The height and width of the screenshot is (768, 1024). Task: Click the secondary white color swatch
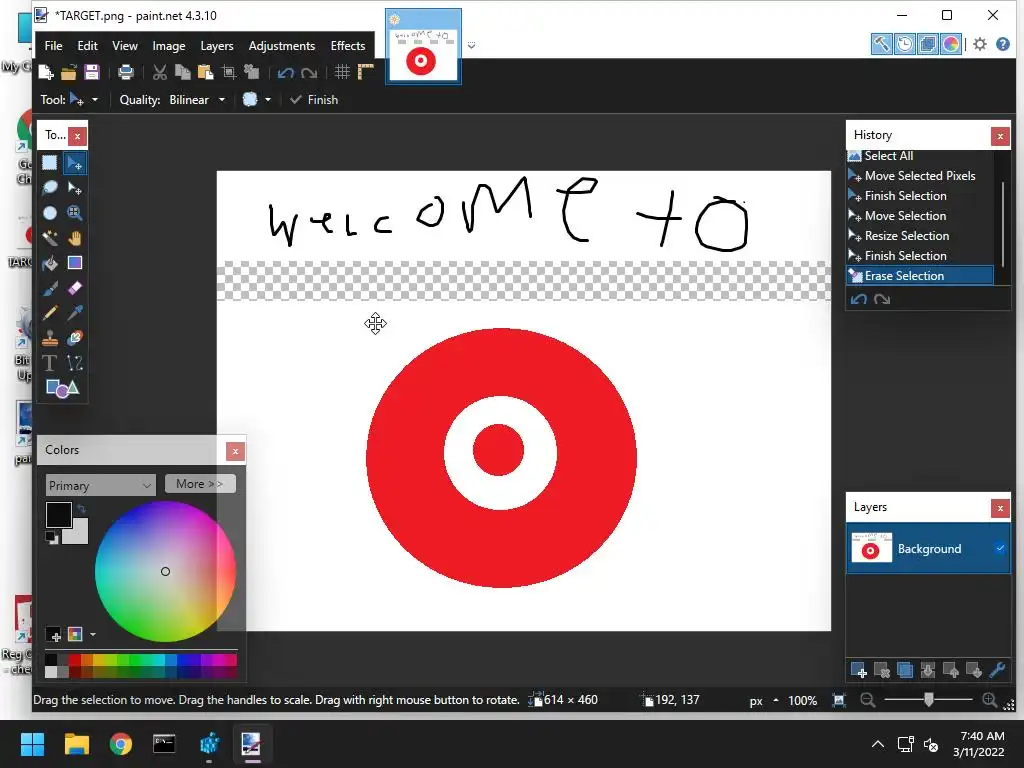point(78,534)
